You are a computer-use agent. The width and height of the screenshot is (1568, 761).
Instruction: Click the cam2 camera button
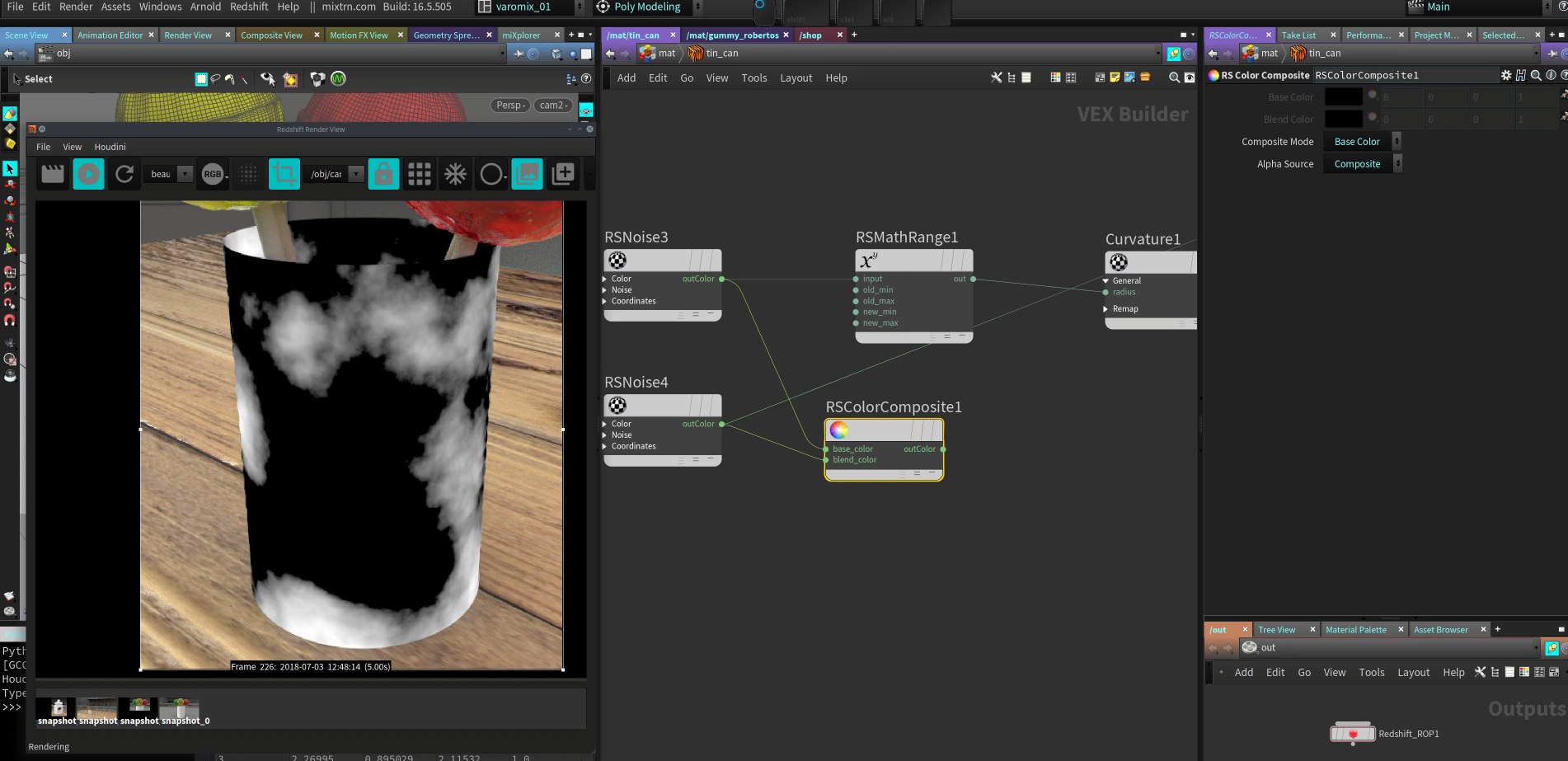[553, 106]
